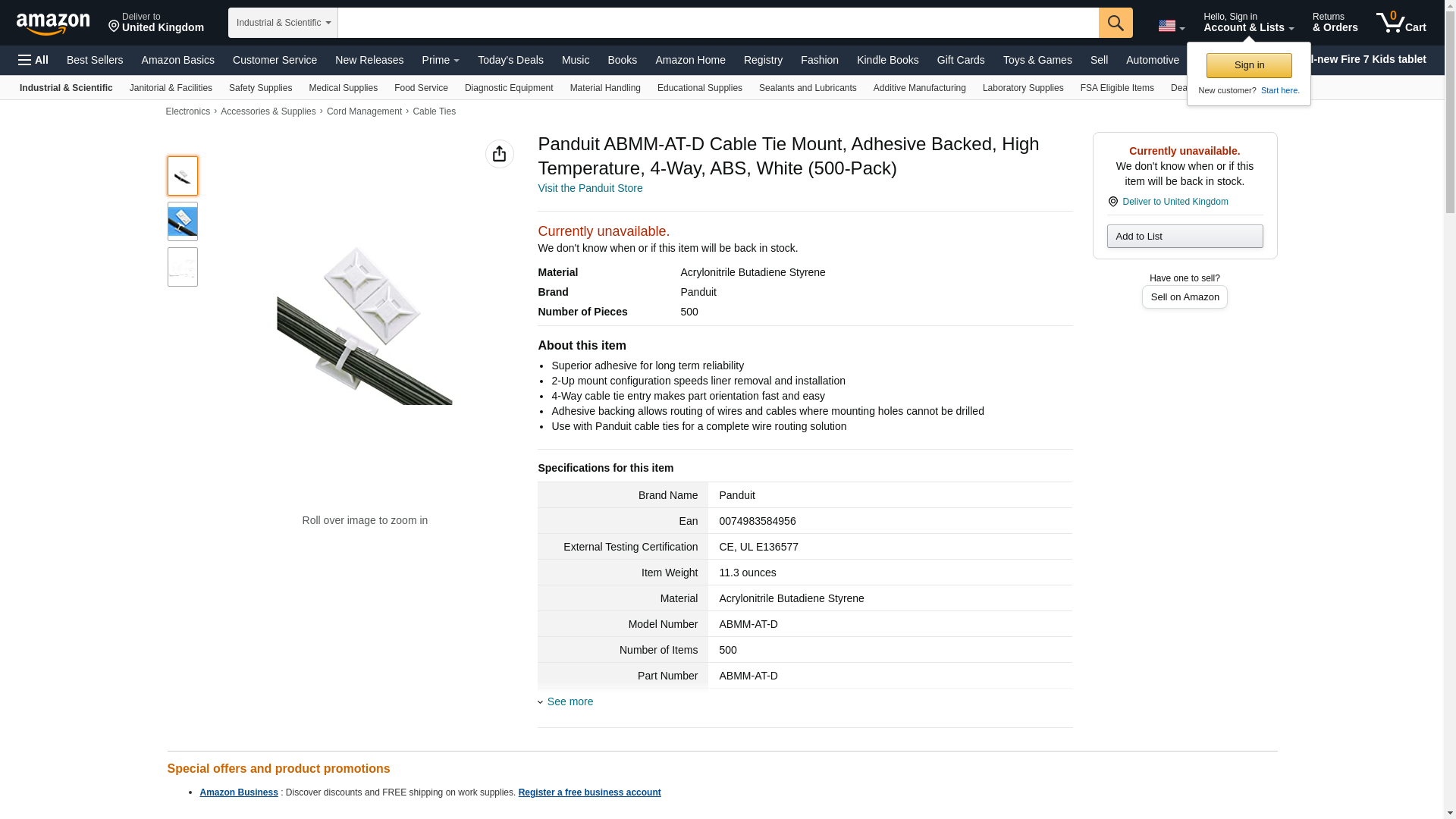
Task: Click the Sign in button
Action: click(x=1249, y=65)
